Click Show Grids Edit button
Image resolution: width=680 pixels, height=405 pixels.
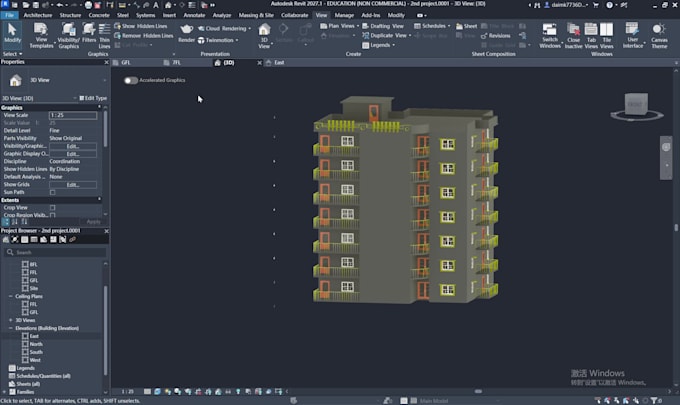72,185
